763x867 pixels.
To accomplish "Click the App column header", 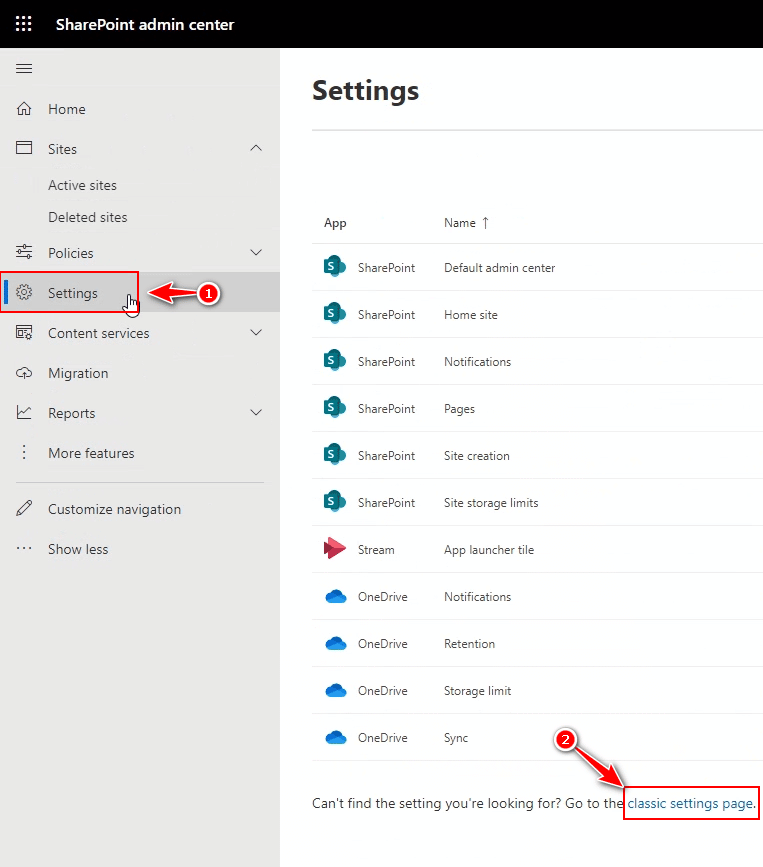I will click(335, 223).
